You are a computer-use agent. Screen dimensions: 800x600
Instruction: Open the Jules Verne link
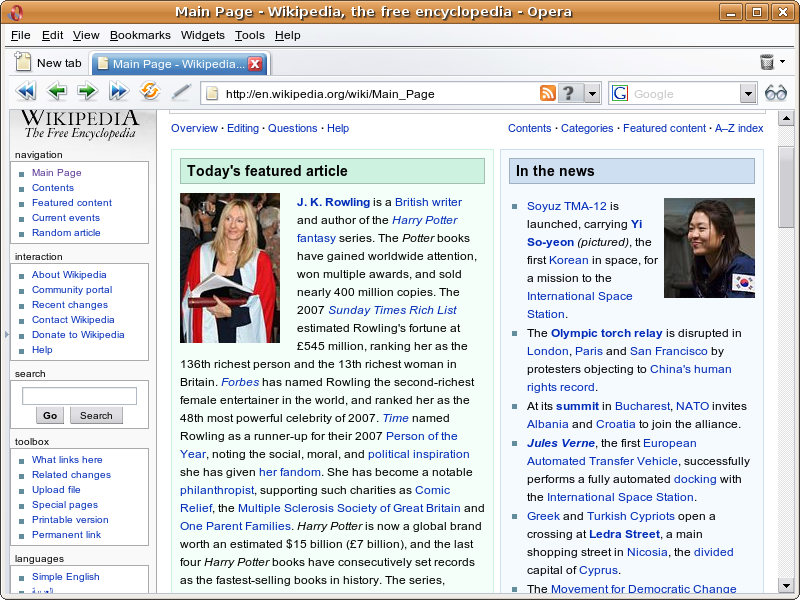point(561,443)
